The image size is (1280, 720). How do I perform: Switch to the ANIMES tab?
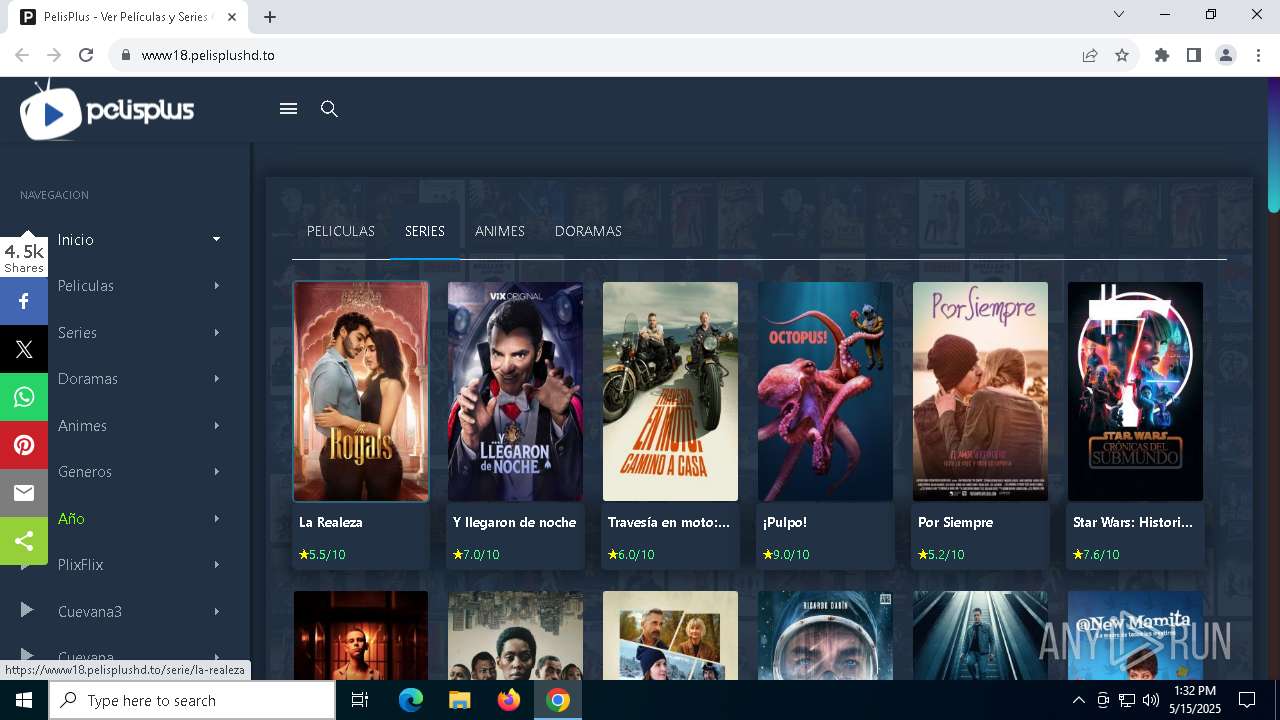[x=500, y=231]
